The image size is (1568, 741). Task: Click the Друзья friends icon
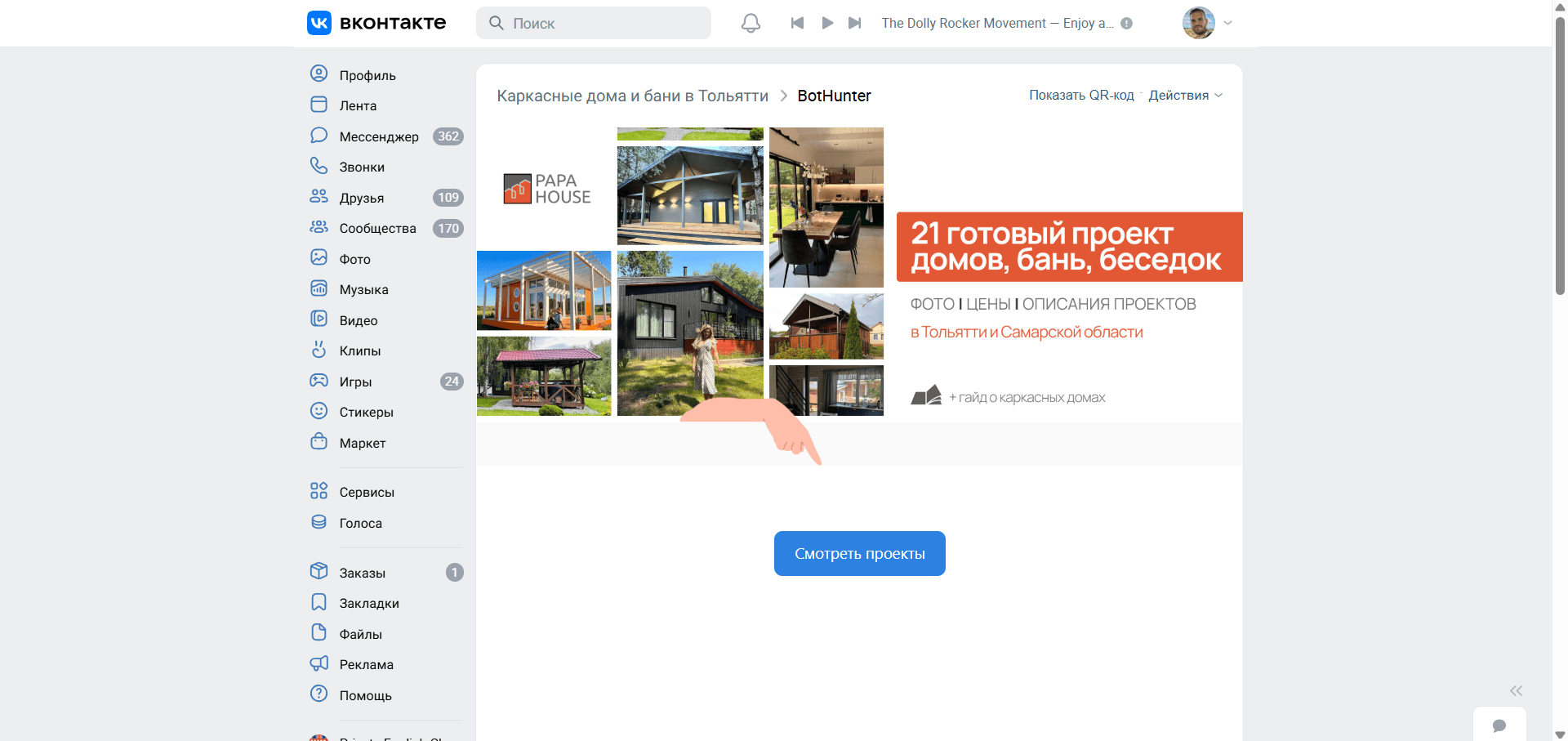pos(318,197)
